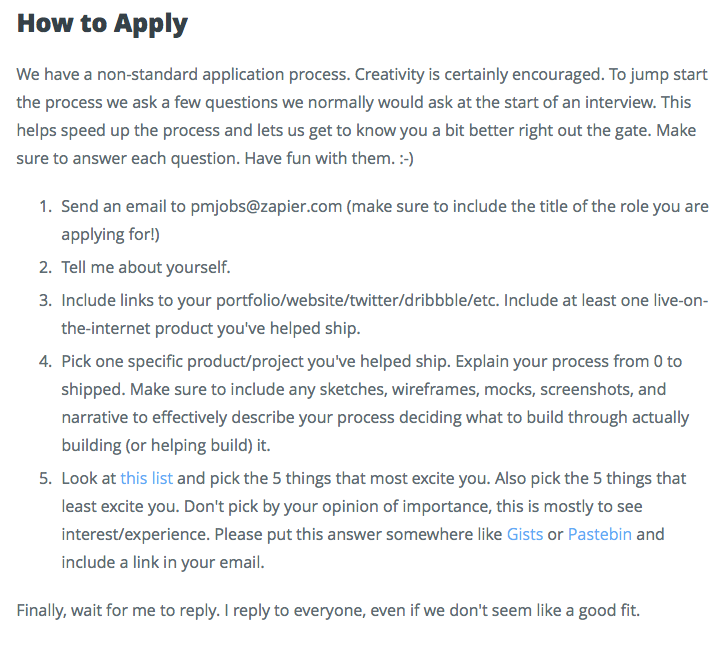Click the number 4 list marker

point(45,361)
